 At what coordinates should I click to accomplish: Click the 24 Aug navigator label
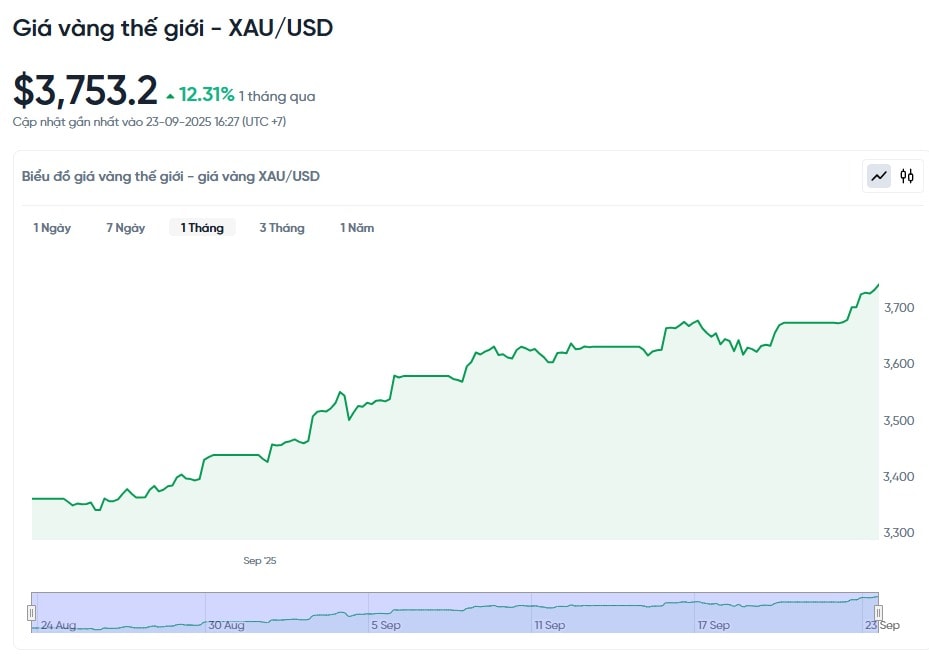point(58,625)
